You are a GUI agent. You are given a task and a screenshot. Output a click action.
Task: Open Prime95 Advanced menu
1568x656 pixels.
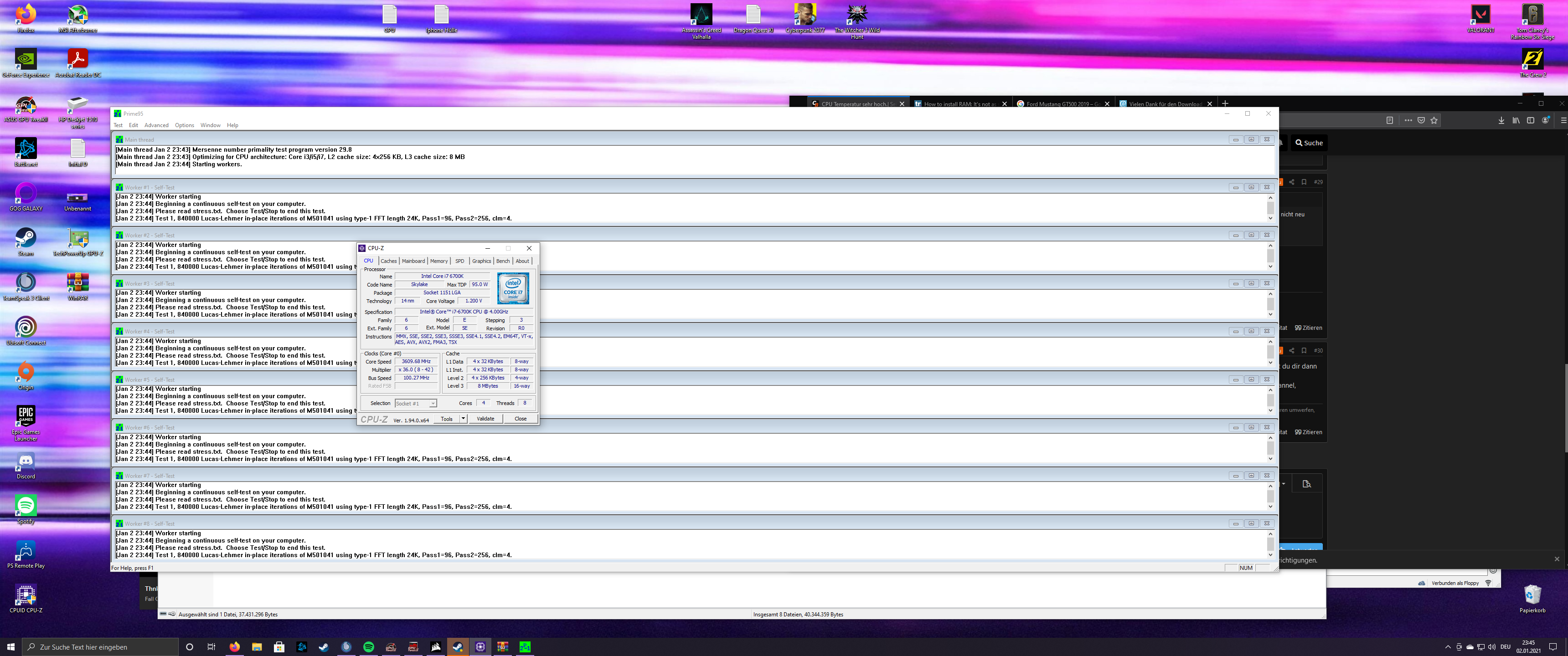[x=156, y=125]
